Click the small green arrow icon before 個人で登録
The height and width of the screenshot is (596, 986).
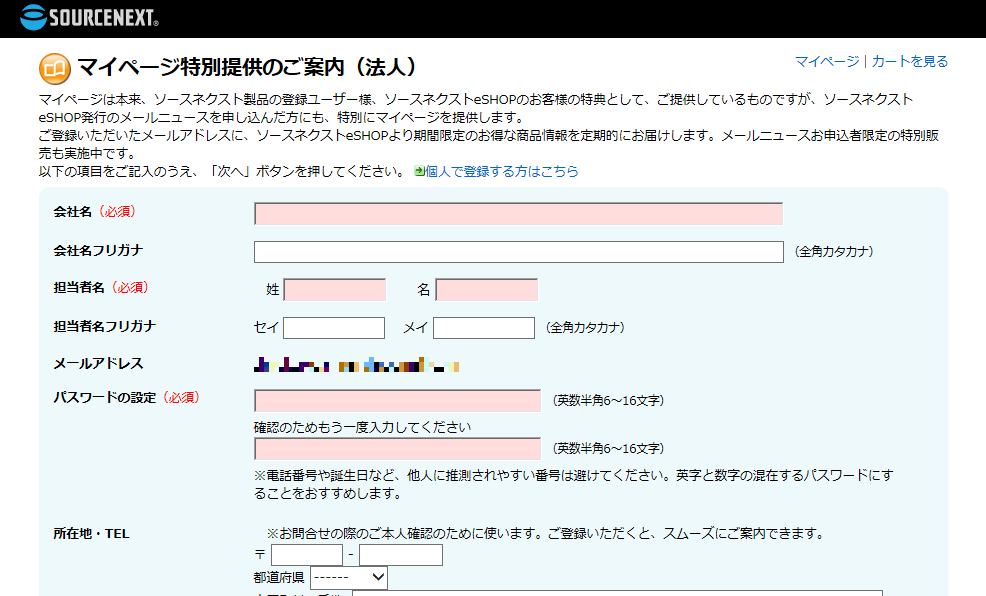[419, 172]
